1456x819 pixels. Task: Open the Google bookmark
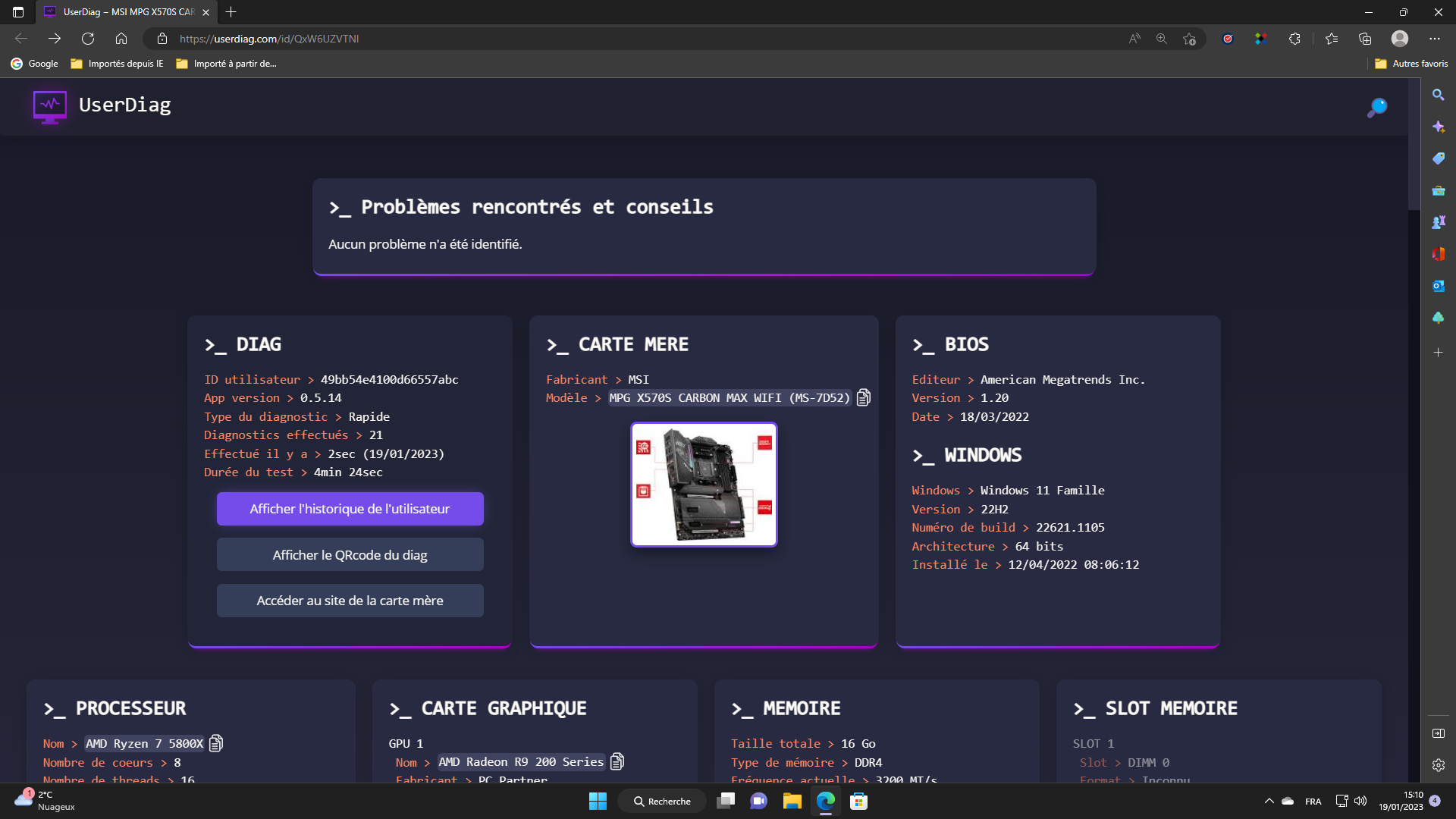point(35,64)
